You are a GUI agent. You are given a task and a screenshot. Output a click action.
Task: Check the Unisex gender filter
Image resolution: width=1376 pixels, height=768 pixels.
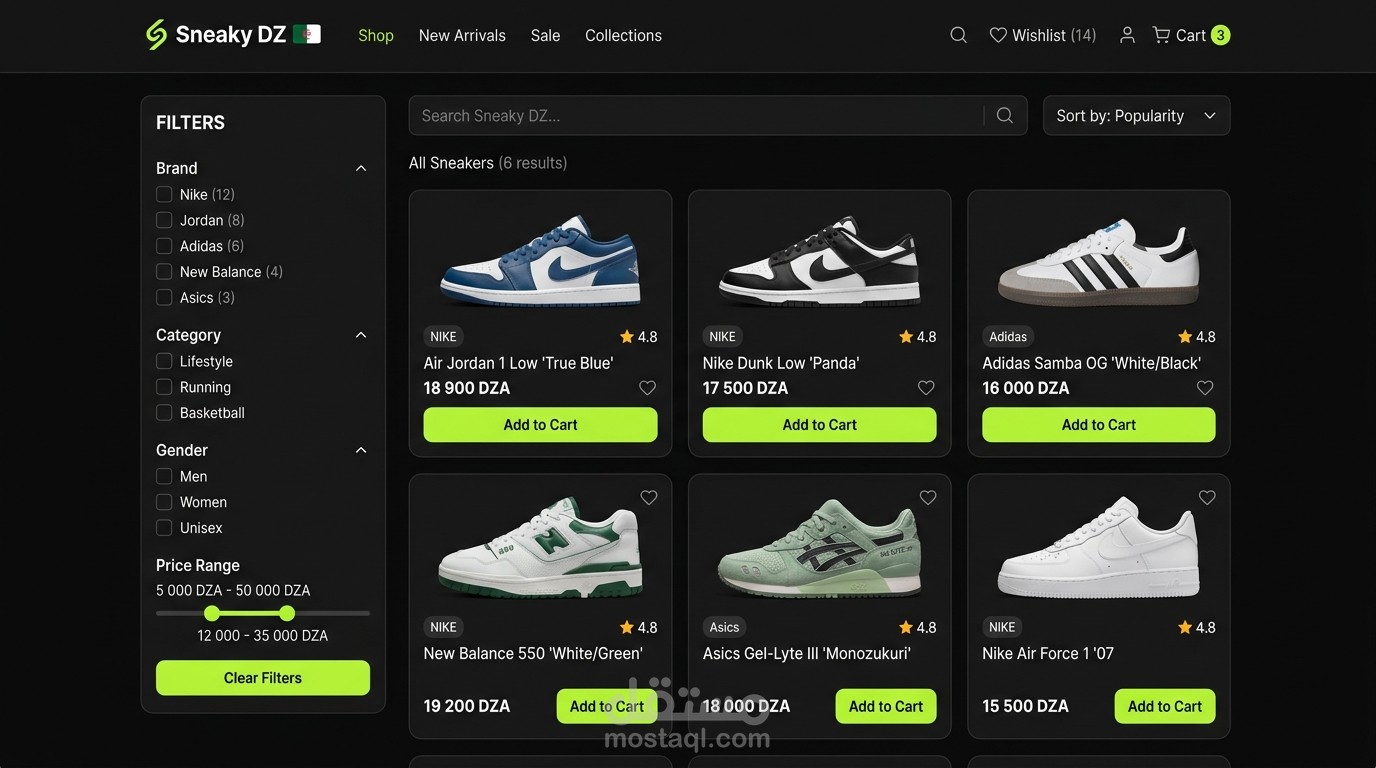[164, 528]
